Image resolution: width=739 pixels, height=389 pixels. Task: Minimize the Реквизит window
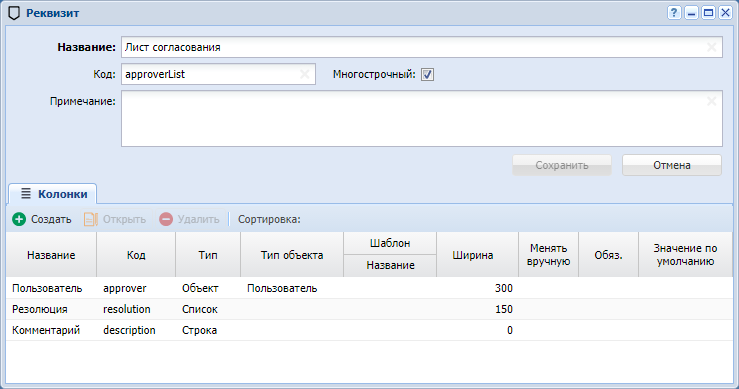pos(691,13)
